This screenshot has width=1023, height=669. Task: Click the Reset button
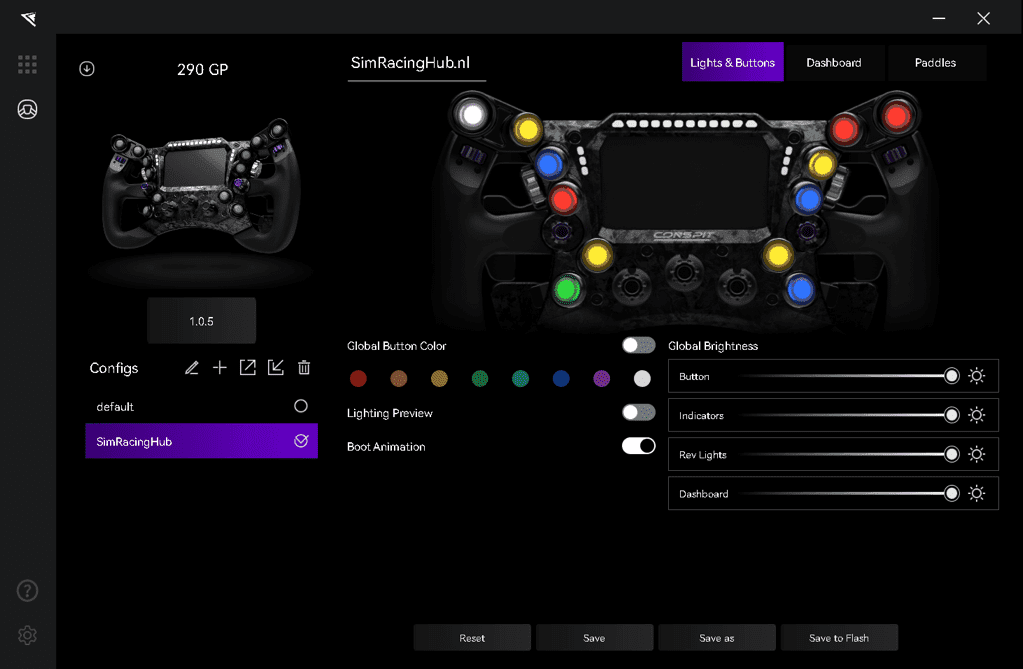pos(472,638)
